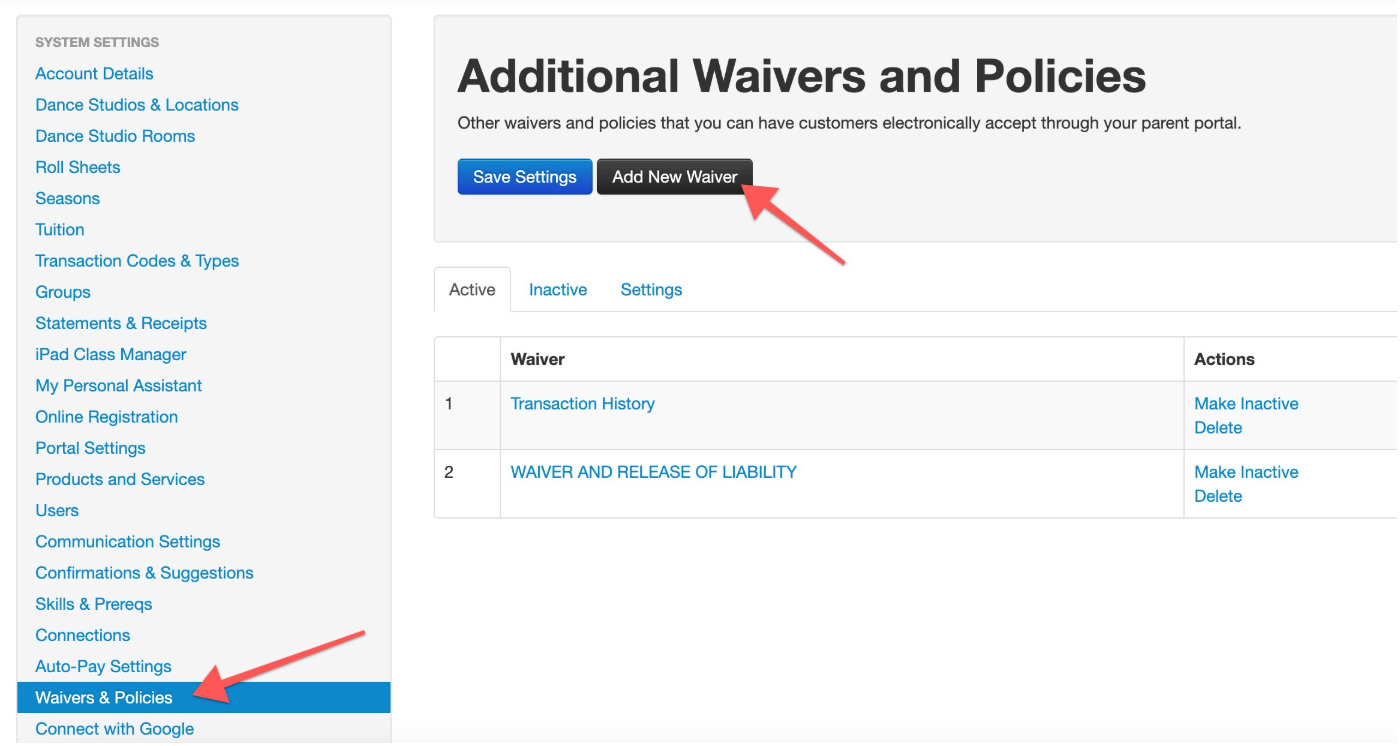Select Users in sidebar

tap(57, 510)
